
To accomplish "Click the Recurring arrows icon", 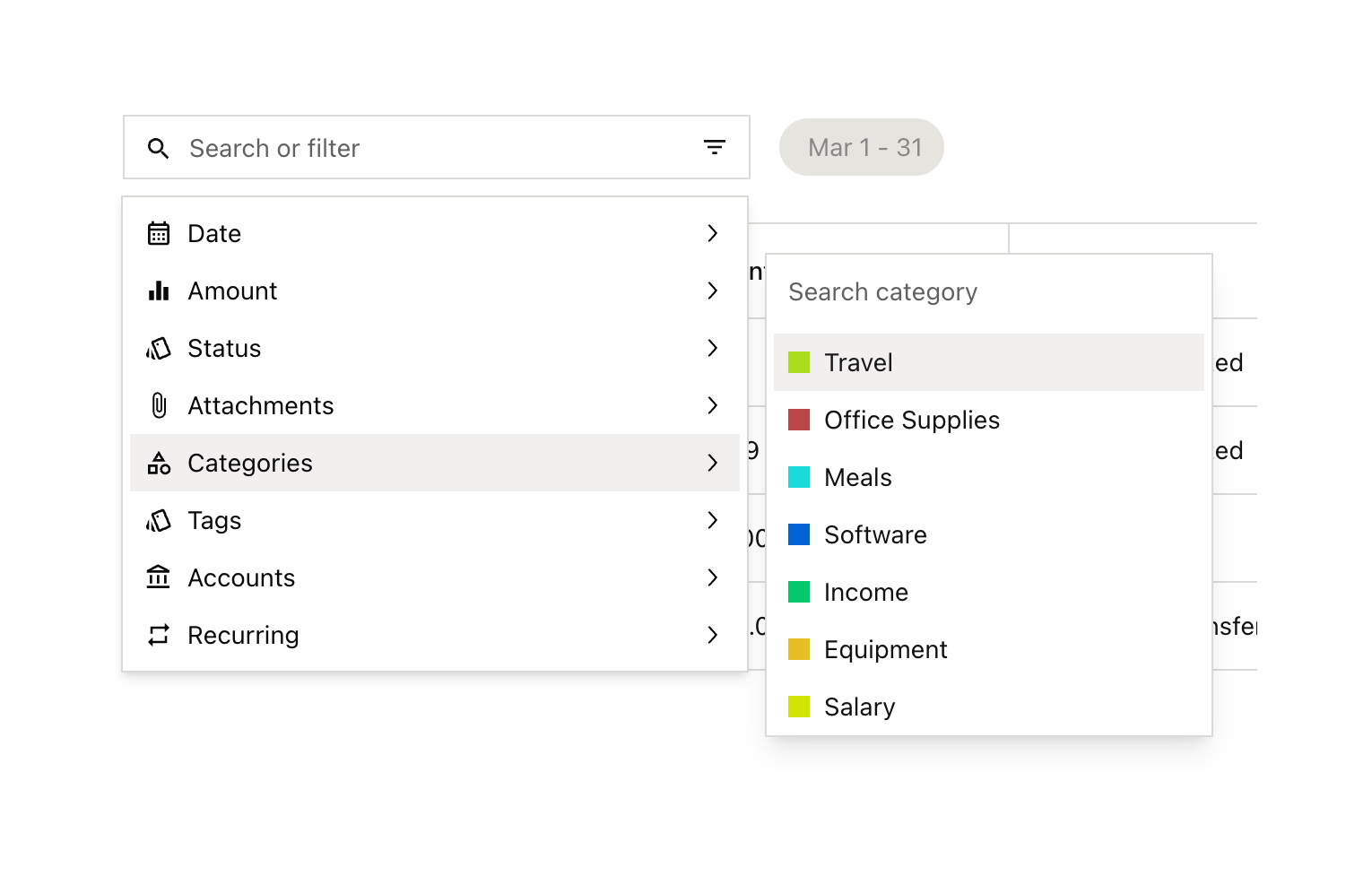I will [x=159, y=635].
